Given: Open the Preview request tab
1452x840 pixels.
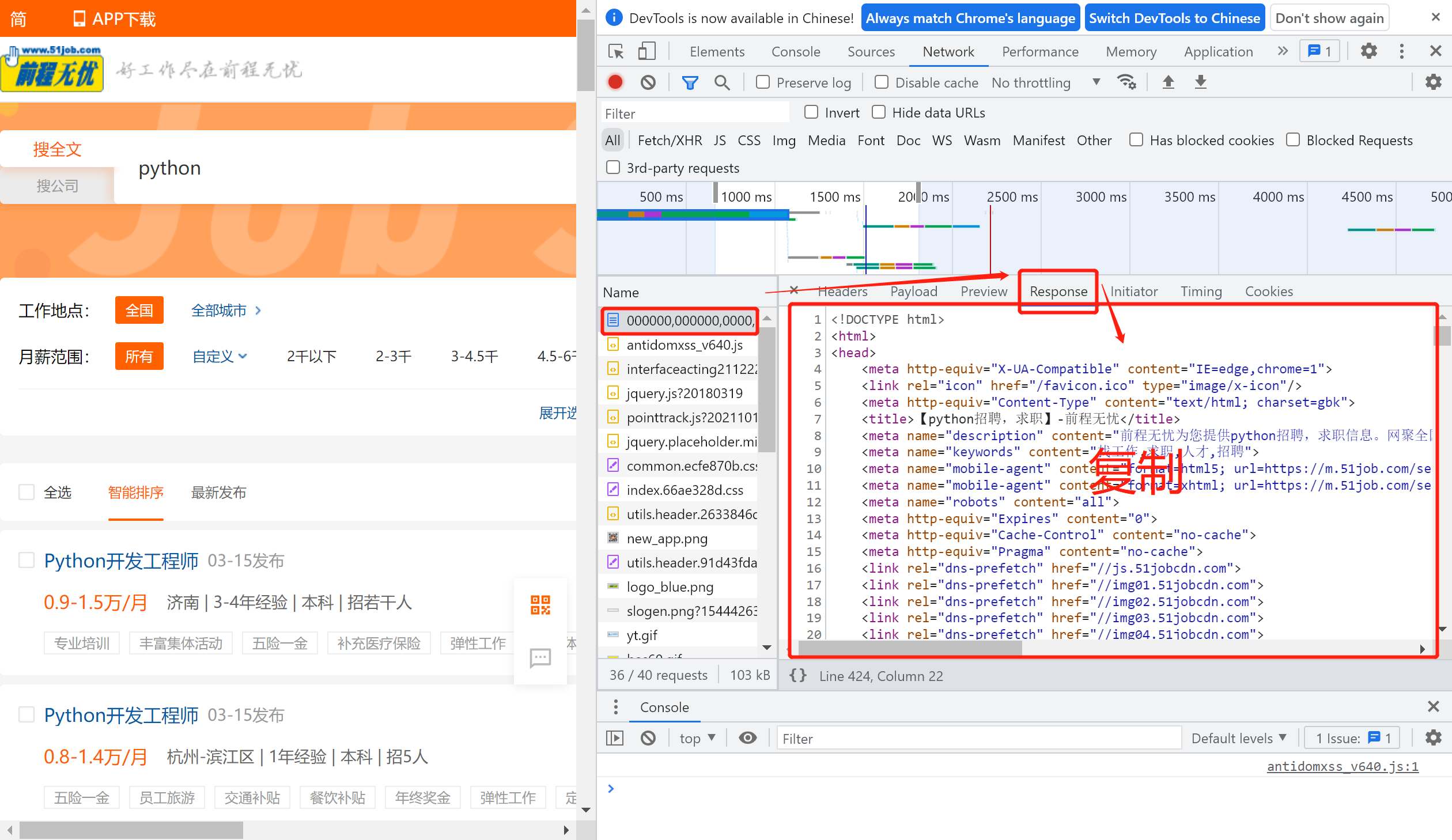Looking at the screenshot, I should click(984, 291).
